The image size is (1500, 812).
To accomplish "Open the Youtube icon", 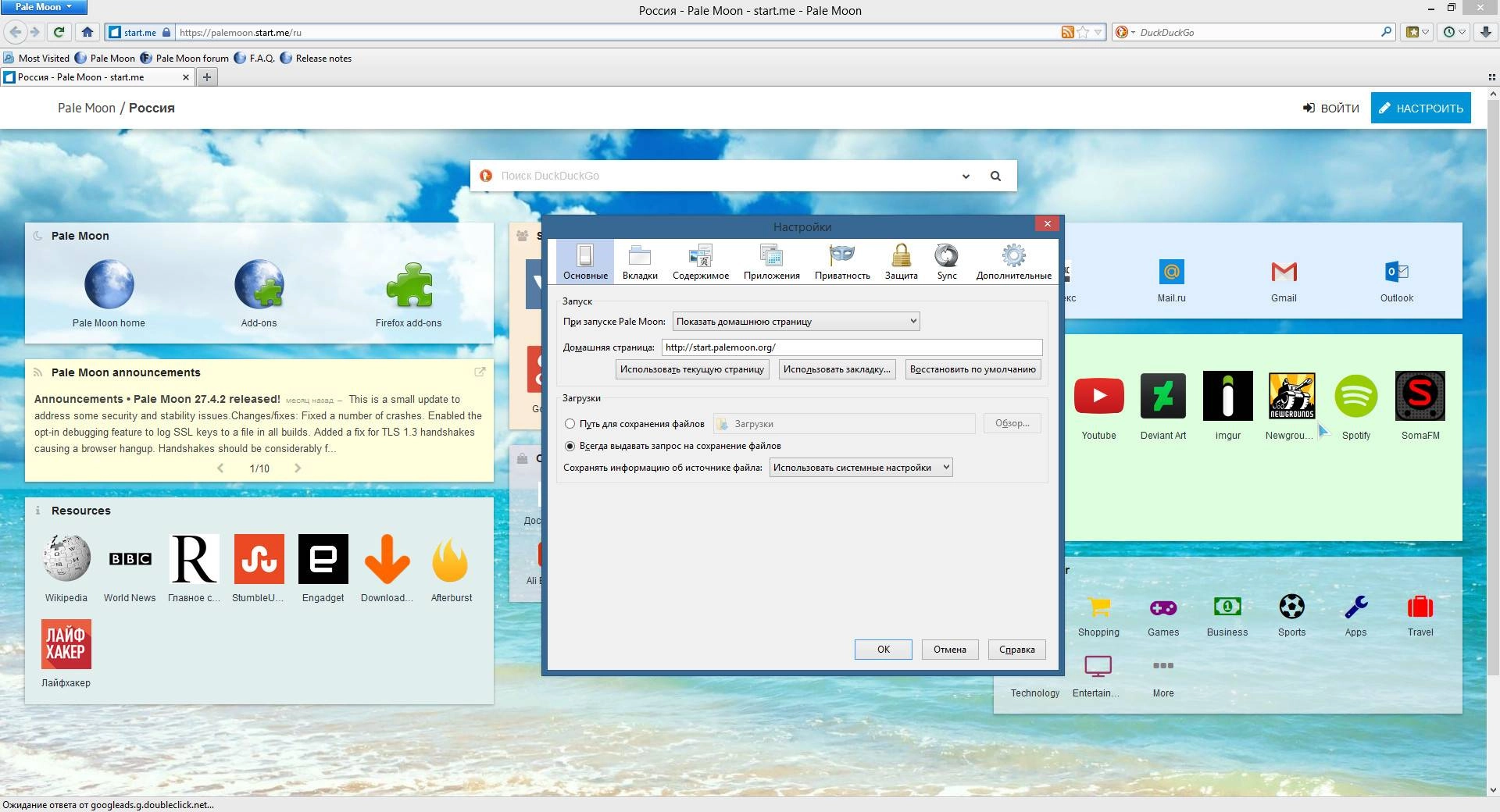I will pos(1098,396).
